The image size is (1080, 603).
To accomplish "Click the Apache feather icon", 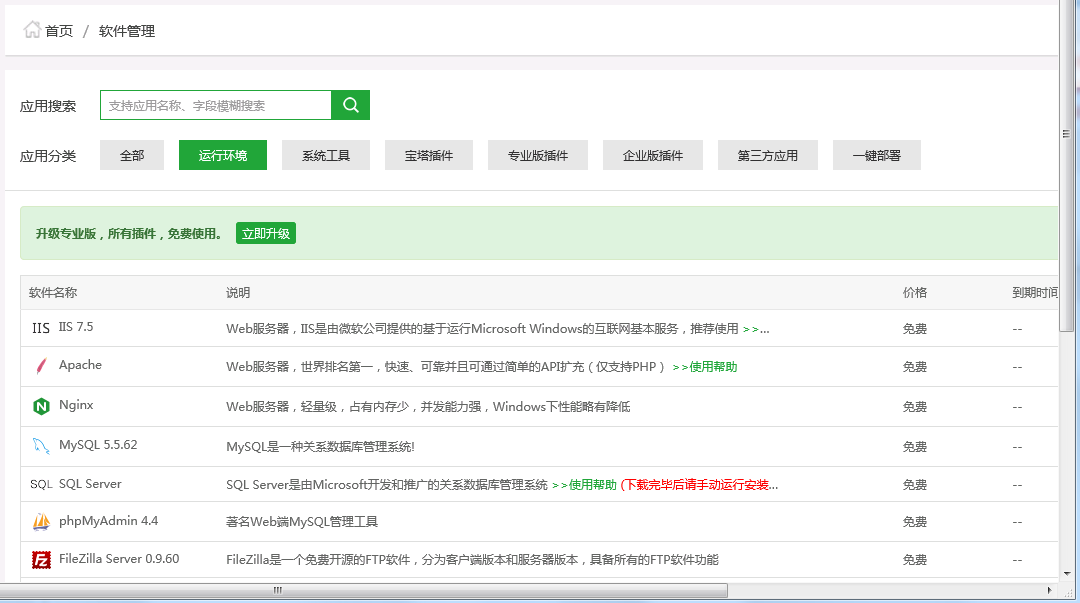I will tap(41, 366).
